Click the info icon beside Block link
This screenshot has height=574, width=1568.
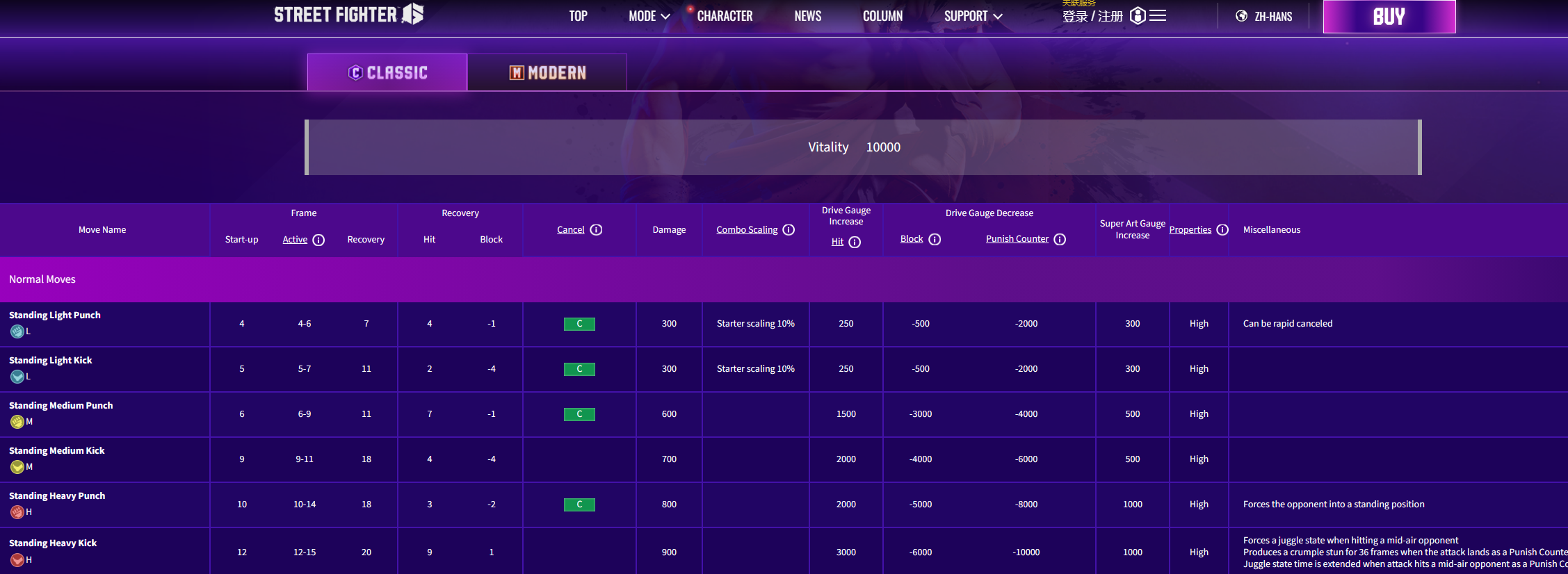coord(935,239)
